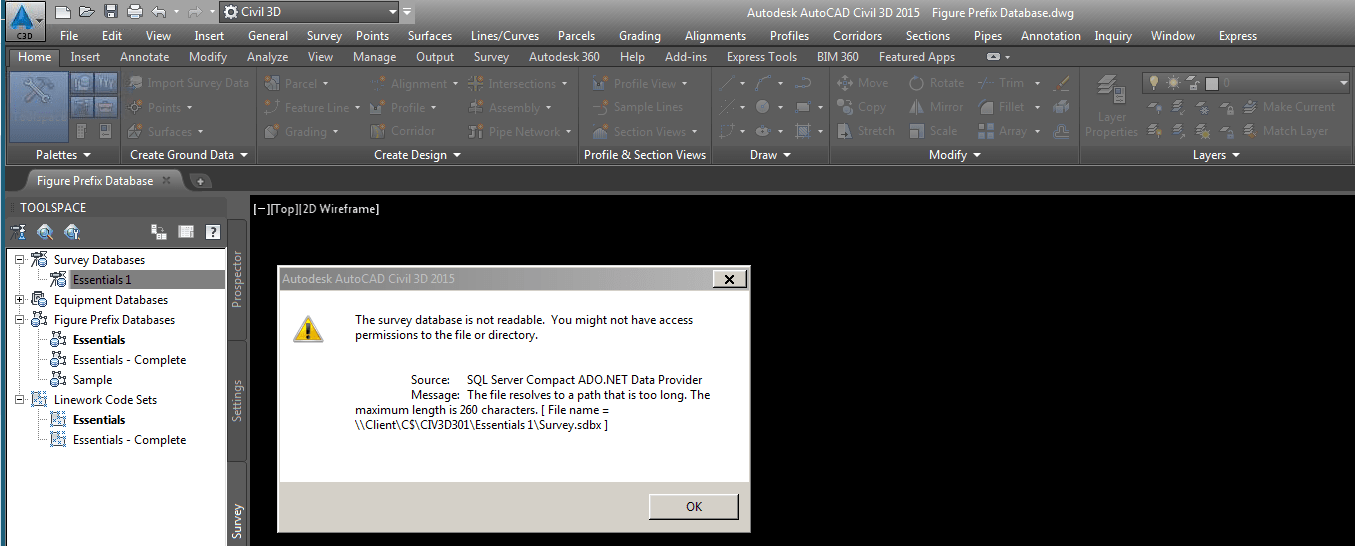This screenshot has height=546, width=1355.
Task: Switch to the Analyze ribbon tab
Action: tap(267, 57)
